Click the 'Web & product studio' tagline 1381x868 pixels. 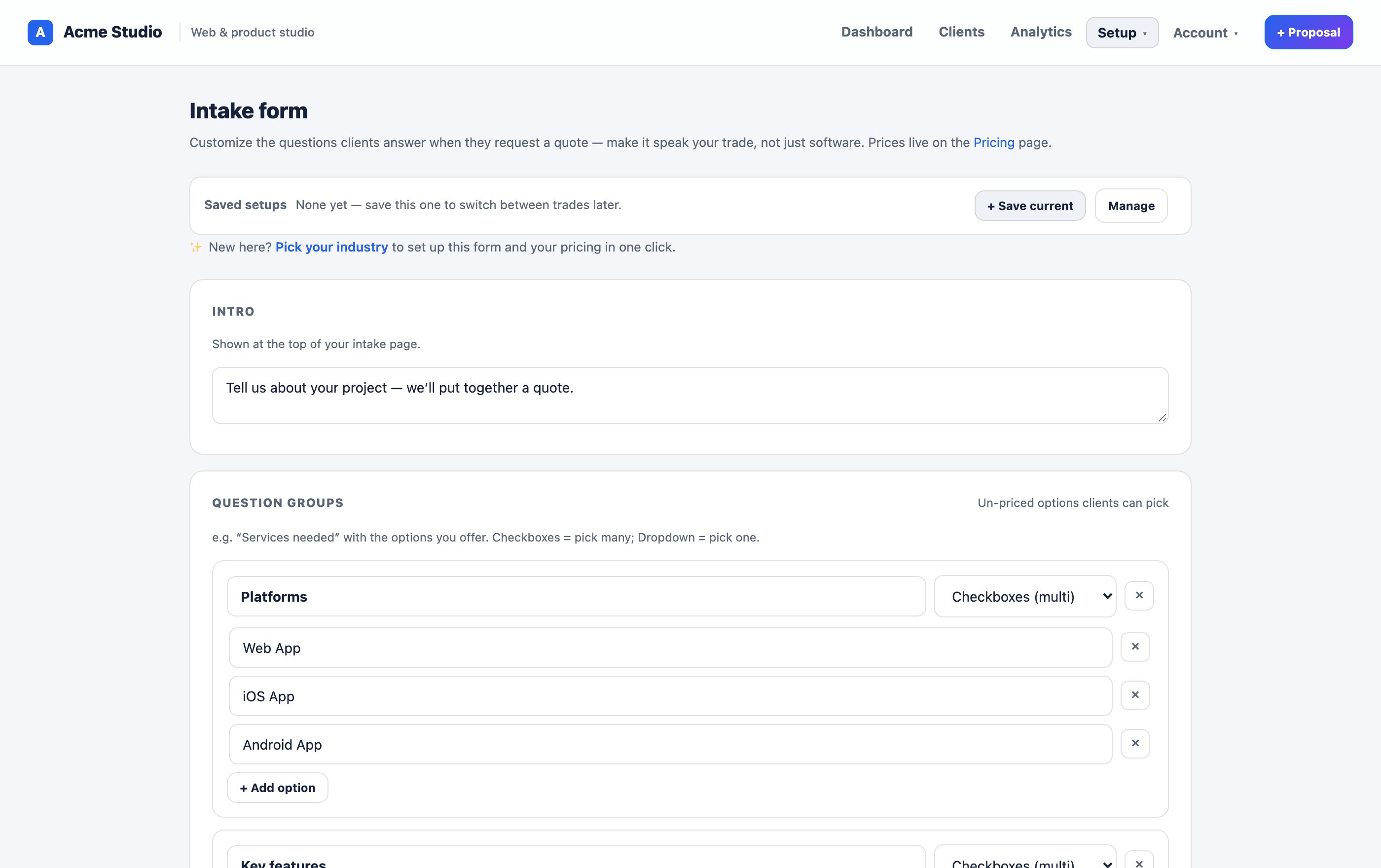tap(253, 32)
